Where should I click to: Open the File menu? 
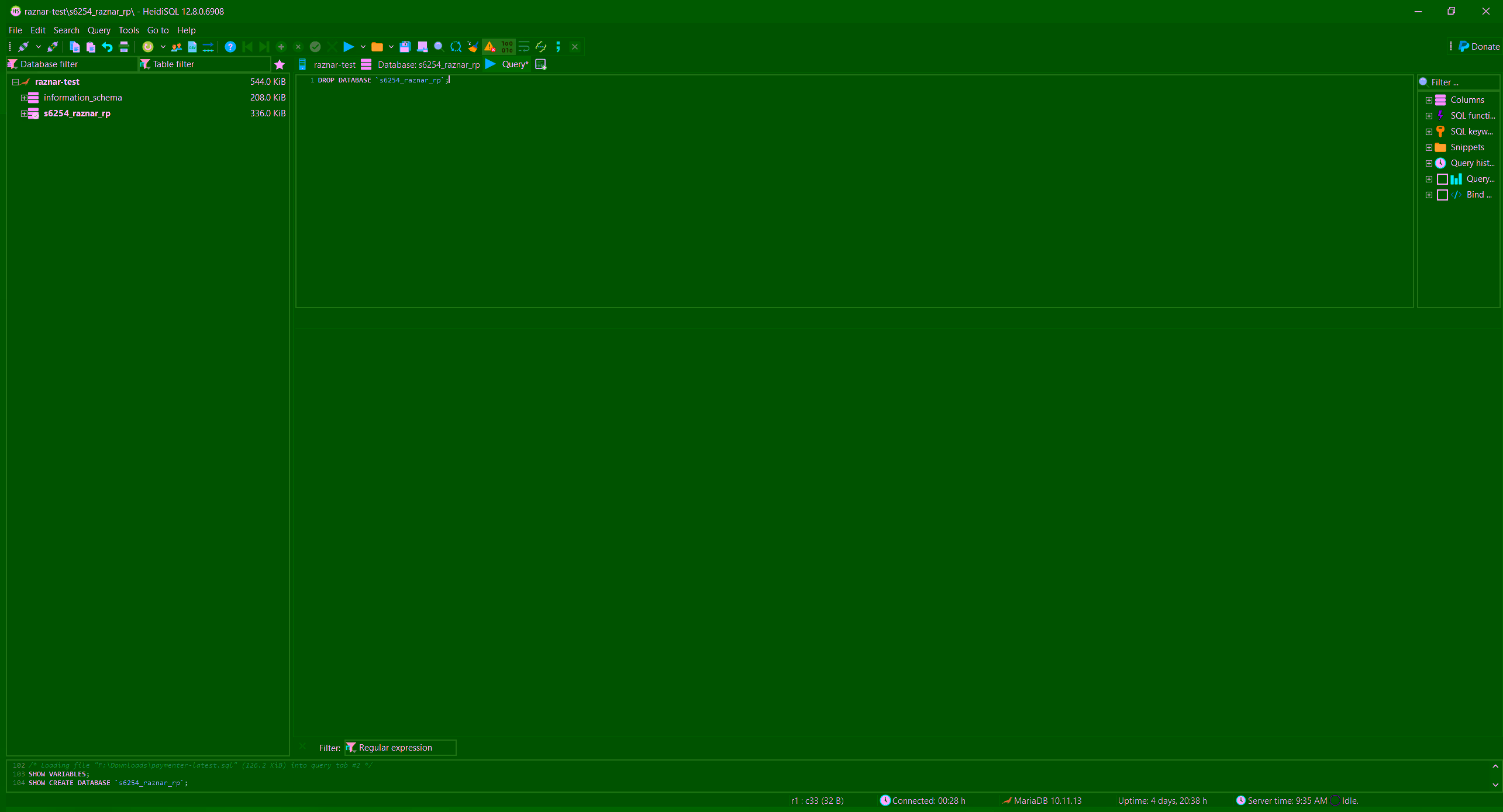(15, 30)
